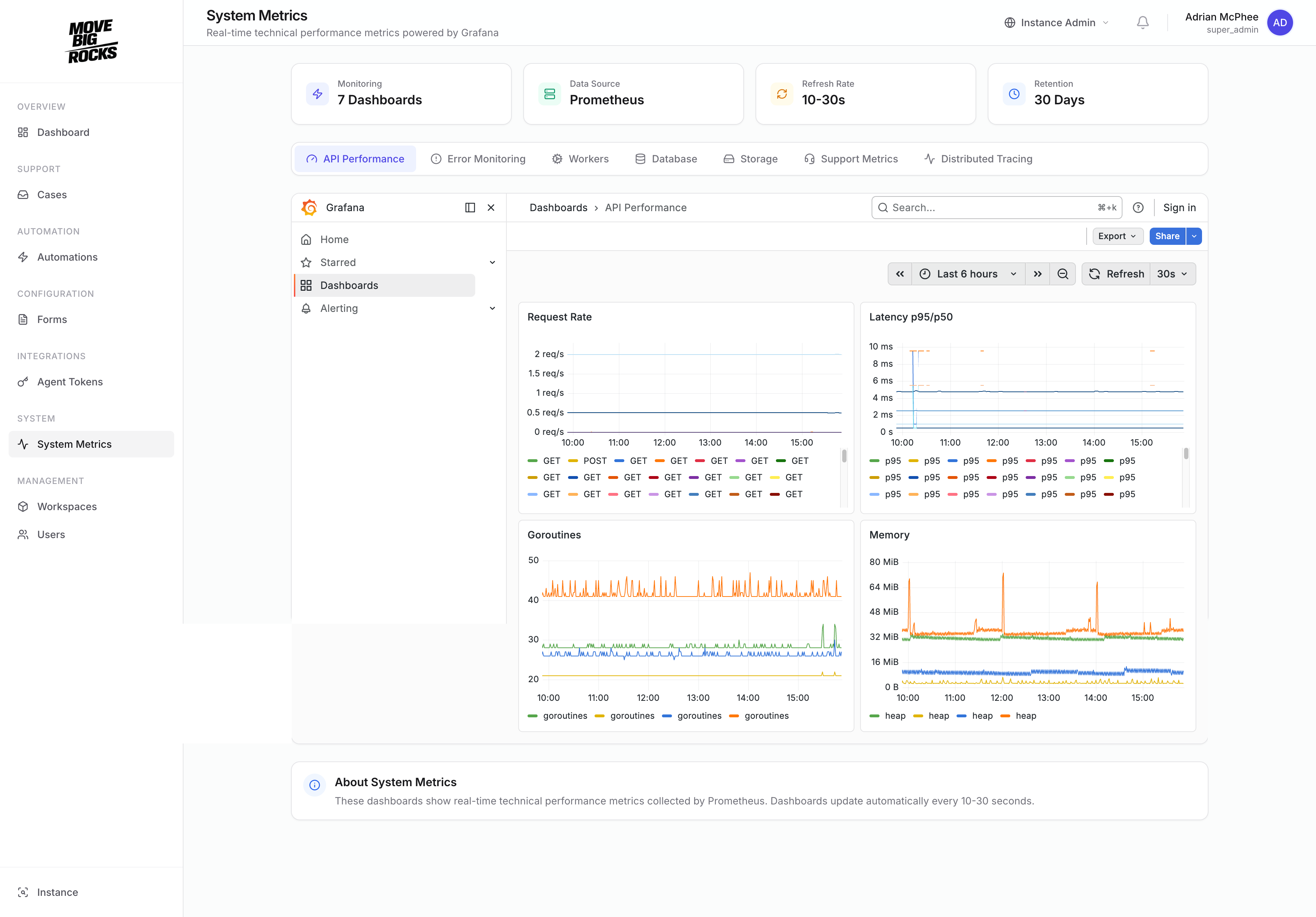Click the dock menu panel icon
The image size is (1316, 917).
pyautogui.click(x=470, y=208)
